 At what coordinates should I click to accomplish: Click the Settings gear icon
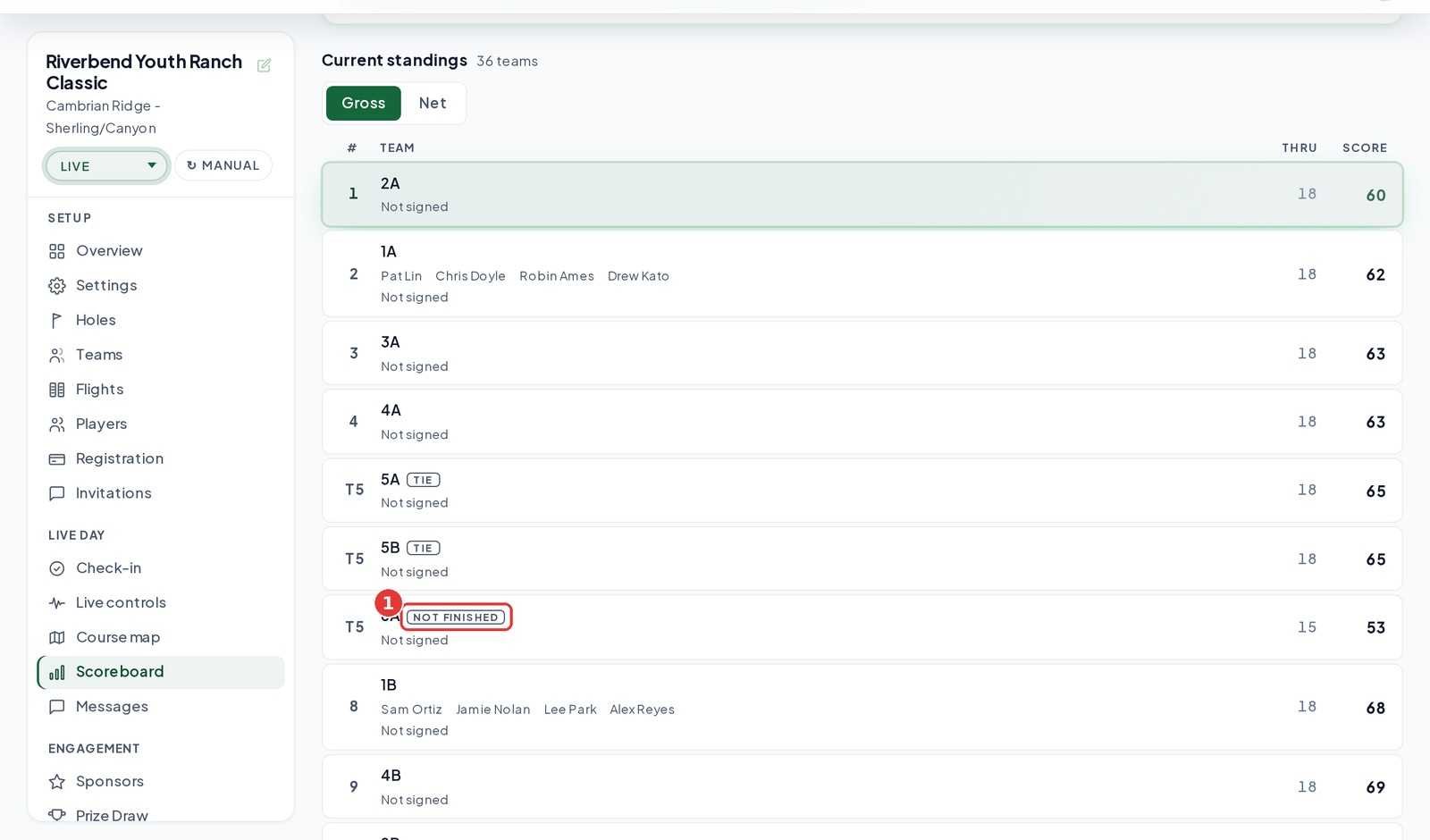pyautogui.click(x=57, y=286)
